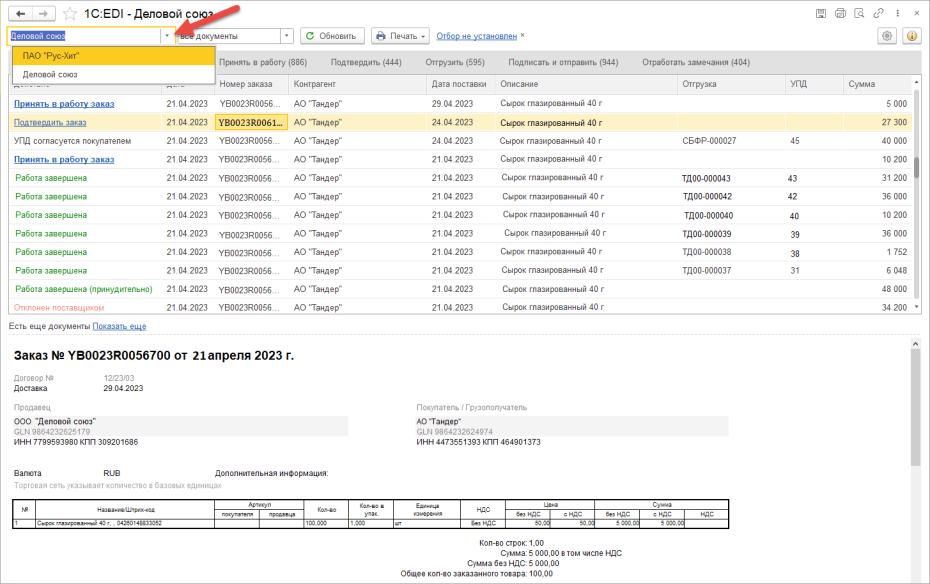The image size is (930, 584).
Task: Switch to 'Подтвердить (444)' tab
Action: (x=366, y=62)
